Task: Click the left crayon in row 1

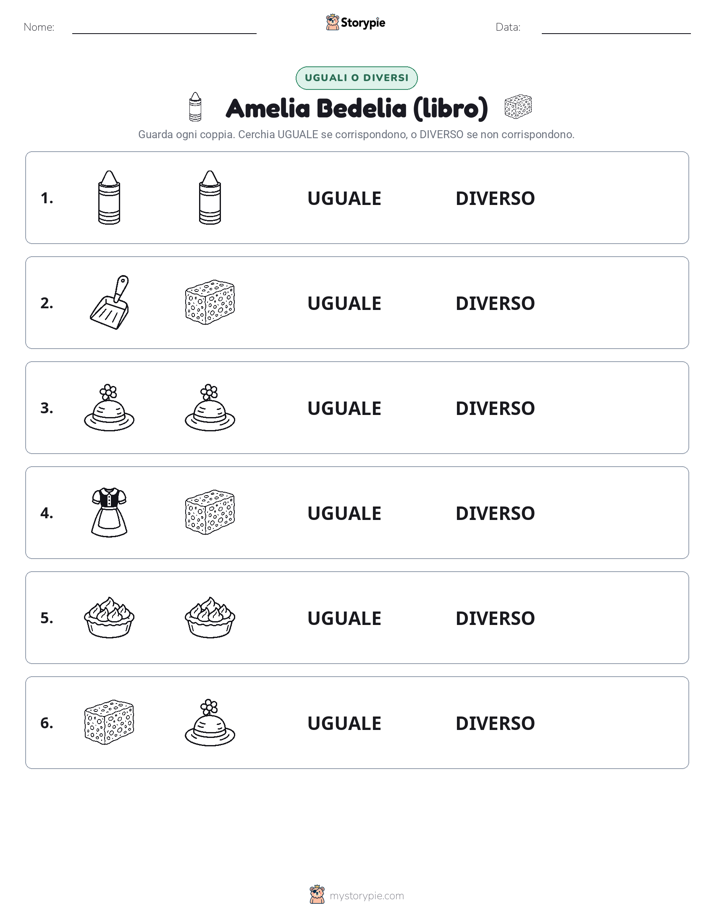Action: pyautogui.click(x=109, y=197)
